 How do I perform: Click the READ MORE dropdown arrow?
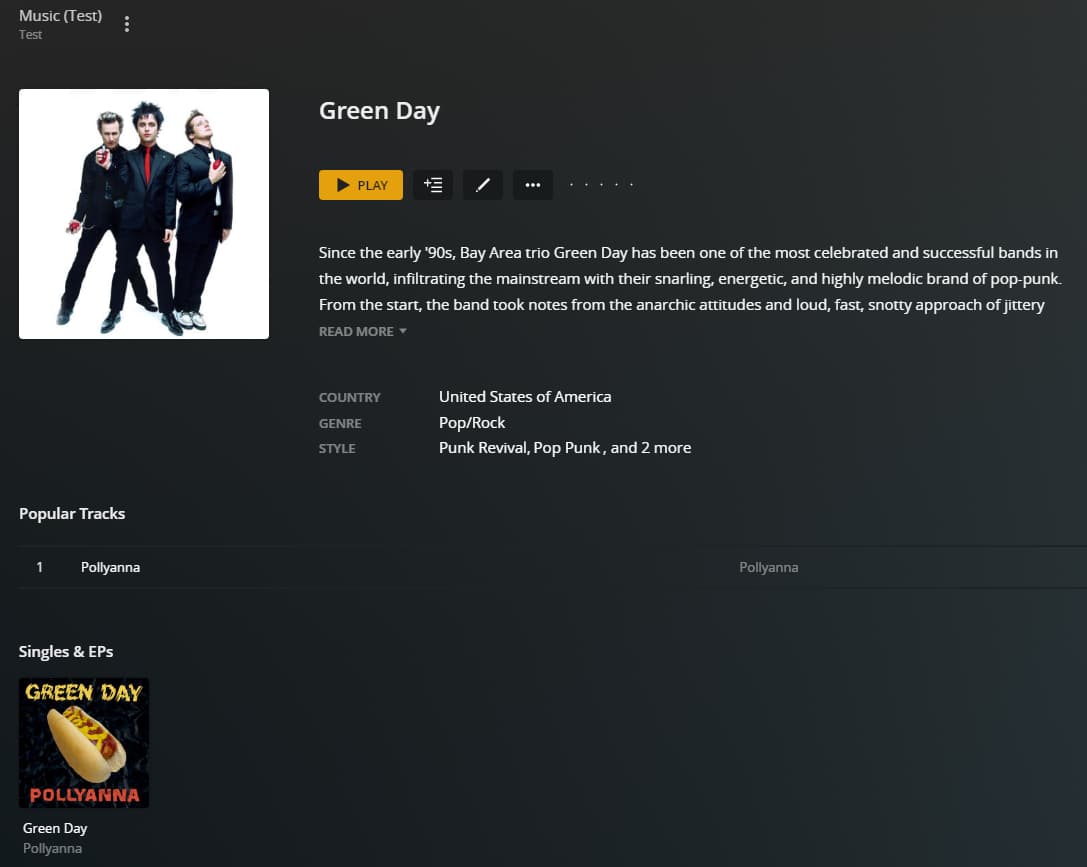[x=403, y=331]
